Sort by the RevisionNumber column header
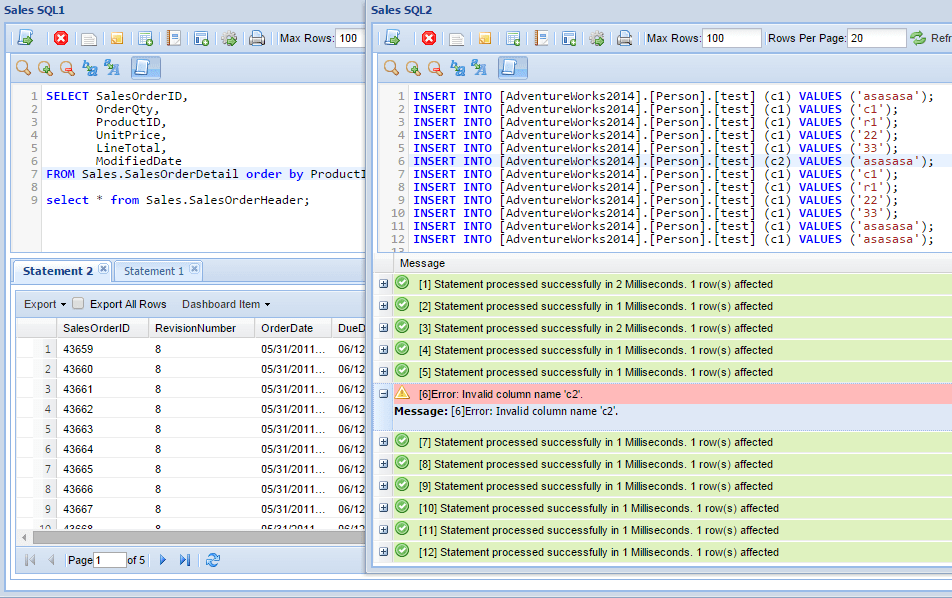 [x=202, y=328]
